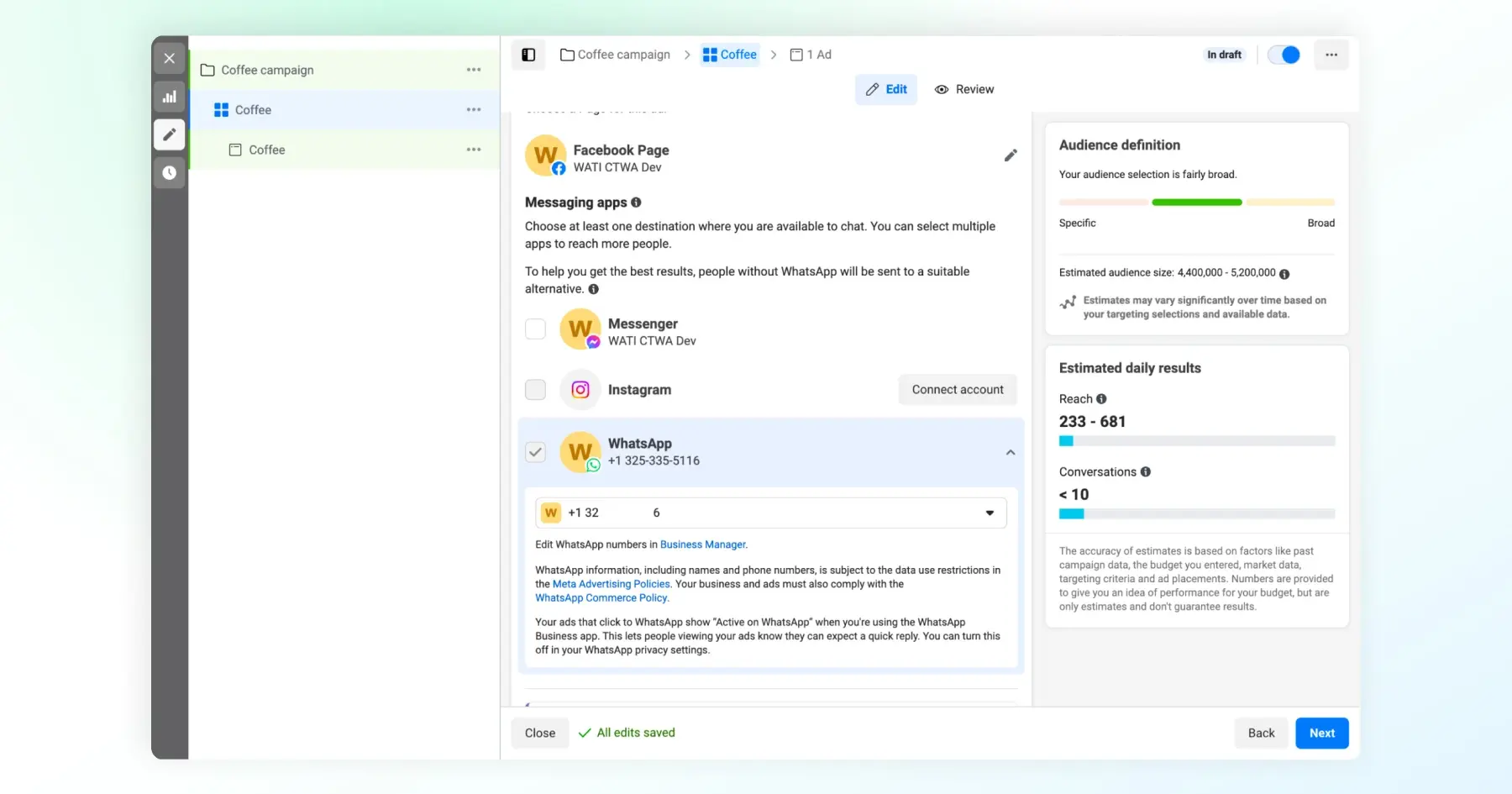Click the Conversations progress bar
Screen dimensions: 1512x794
1197,514
